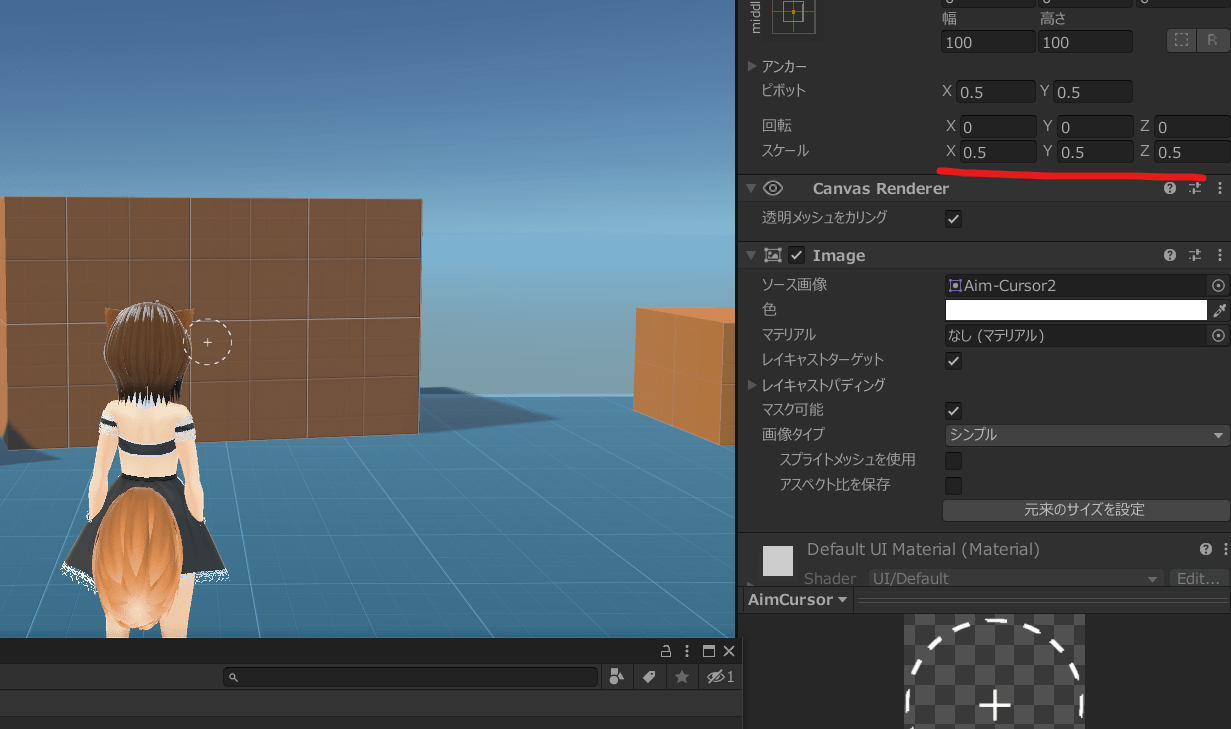Click the Search by Label tag icon
Screen dimensions: 1231x729
(649, 677)
